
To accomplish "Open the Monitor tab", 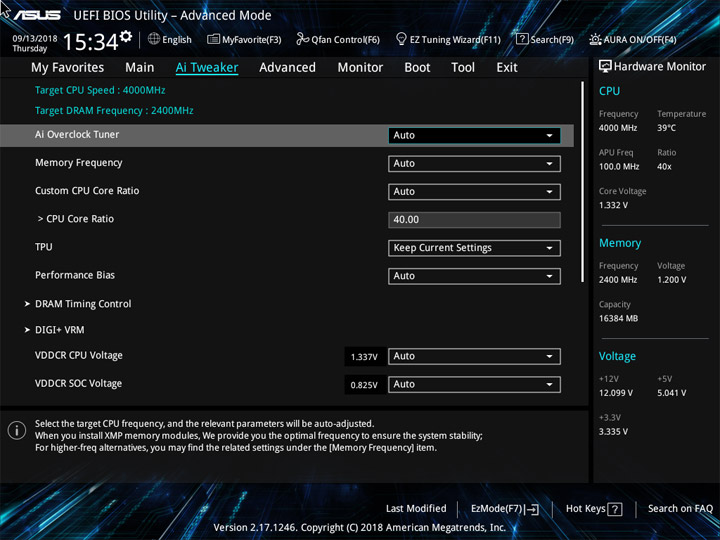I will (x=360, y=68).
